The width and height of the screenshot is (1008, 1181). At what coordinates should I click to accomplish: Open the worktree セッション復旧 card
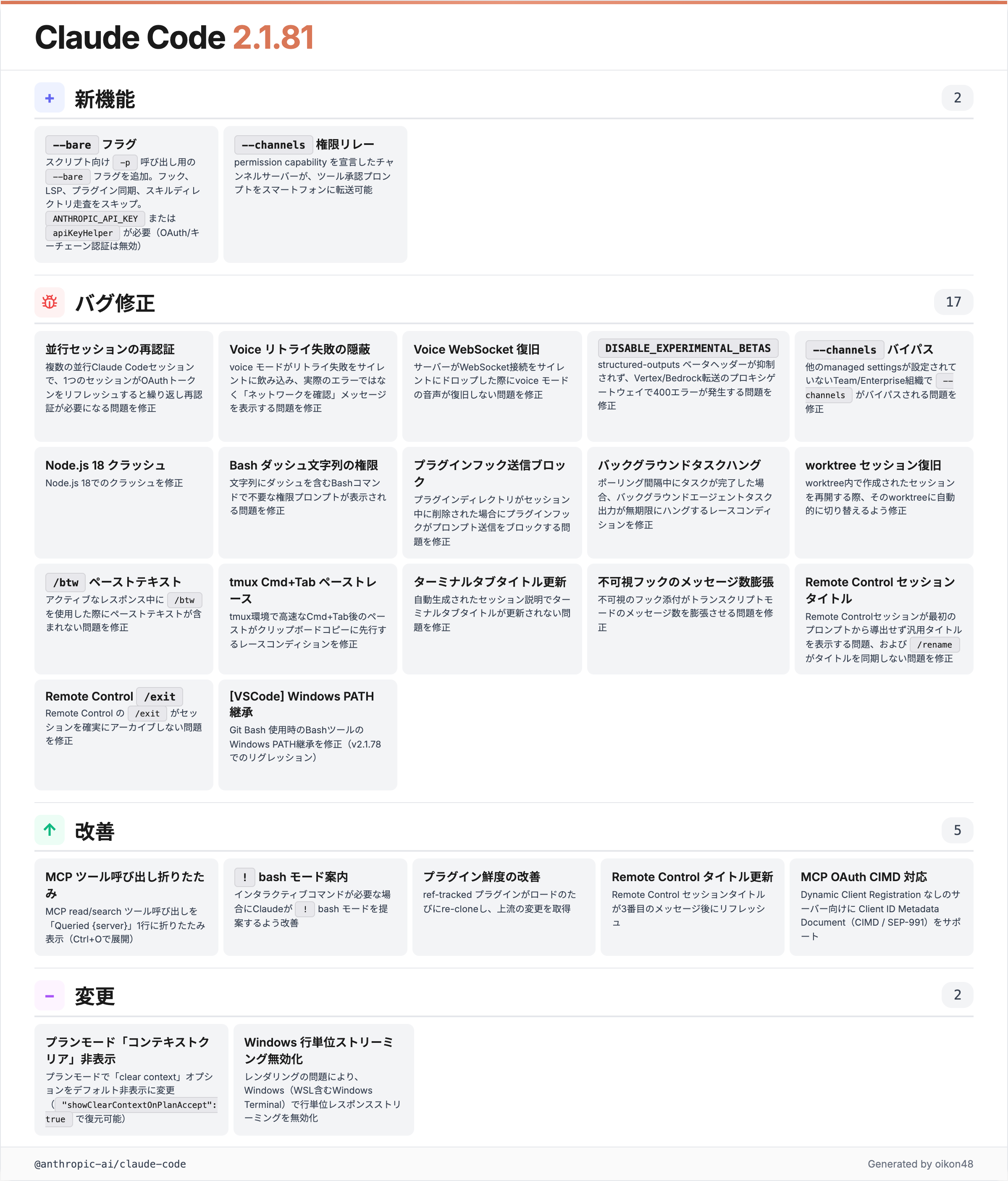tap(884, 502)
